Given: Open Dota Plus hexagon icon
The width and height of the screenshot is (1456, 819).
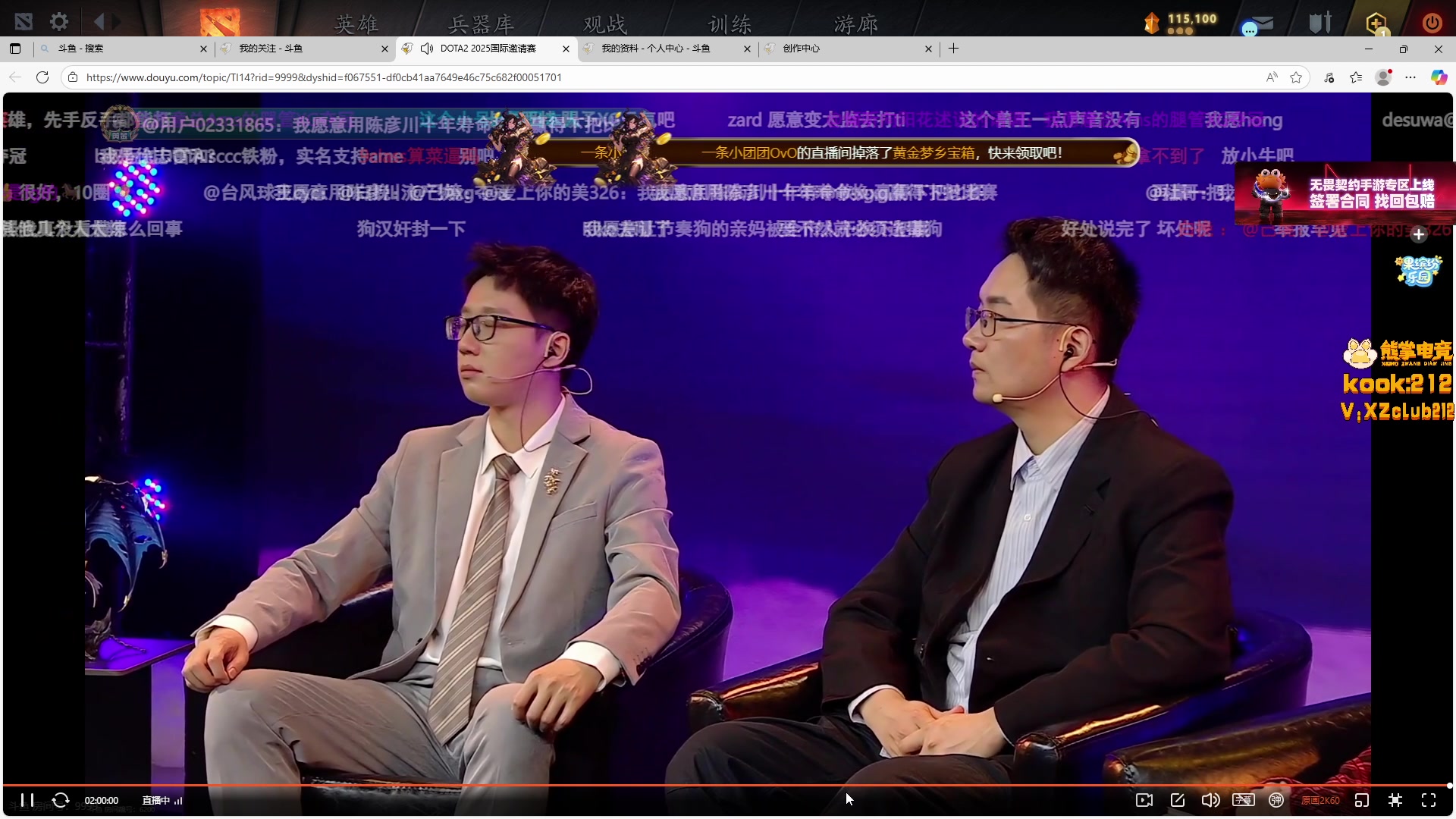Looking at the screenshot, I should 1376,23.
